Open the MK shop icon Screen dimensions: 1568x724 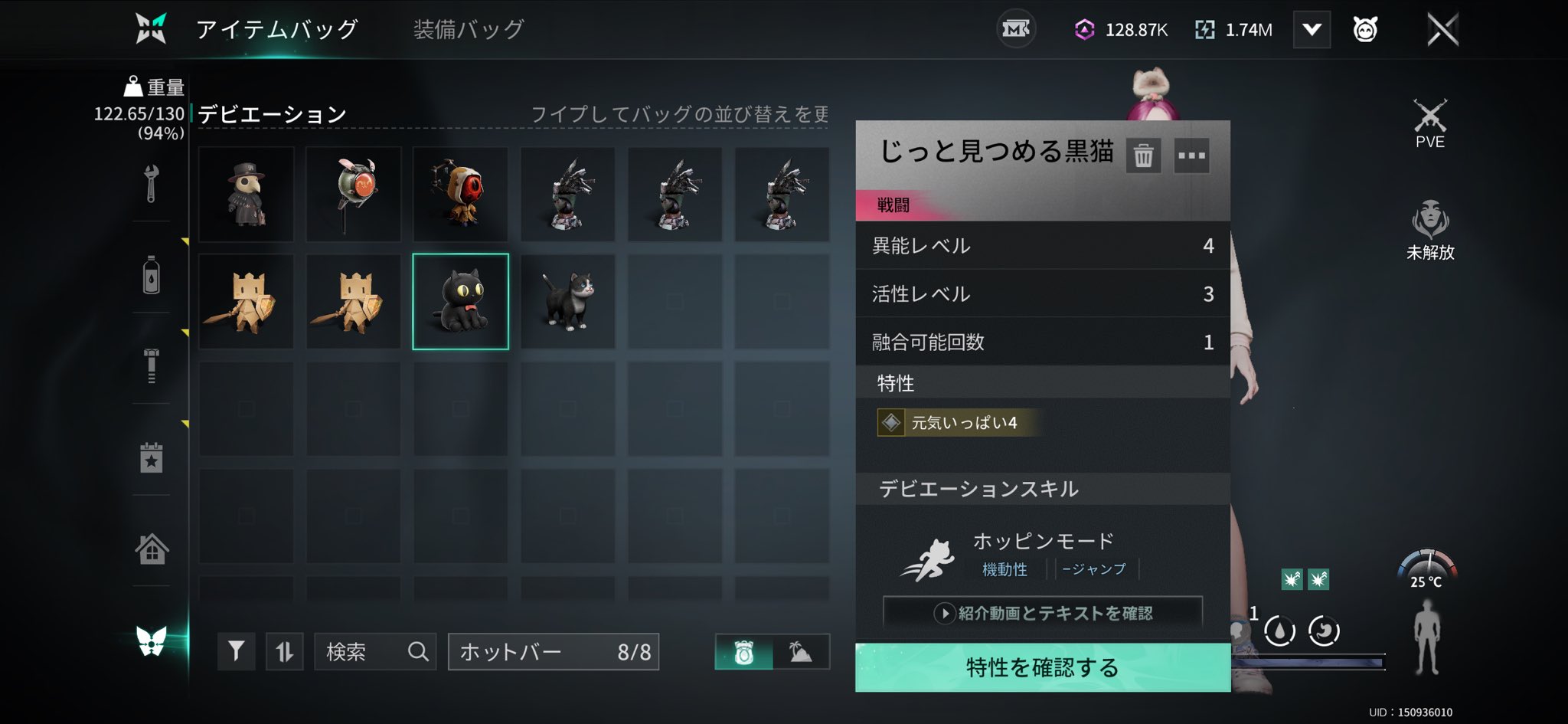1016,29
